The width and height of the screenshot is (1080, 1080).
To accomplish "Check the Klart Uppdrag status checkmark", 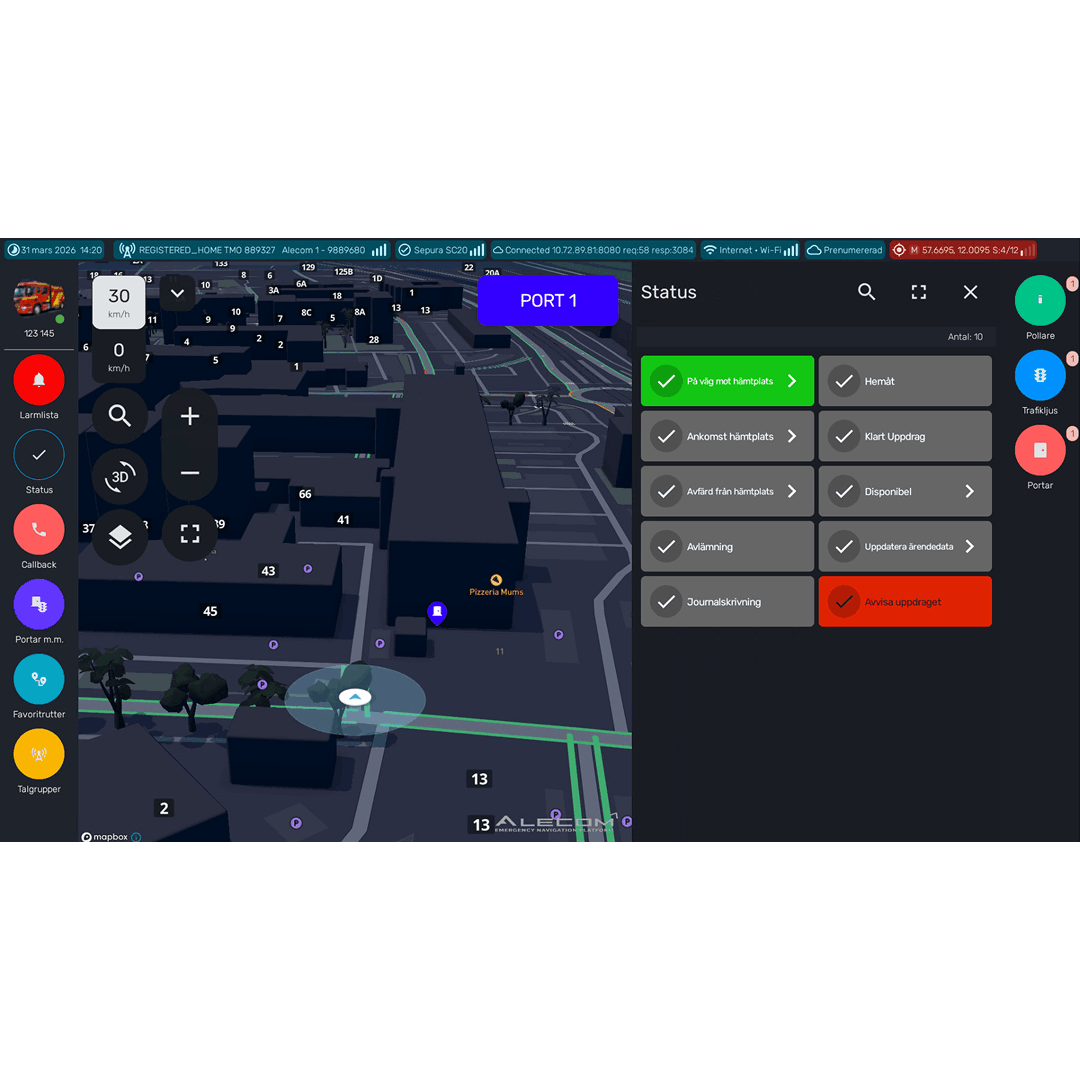I will (x=844, y=436).
